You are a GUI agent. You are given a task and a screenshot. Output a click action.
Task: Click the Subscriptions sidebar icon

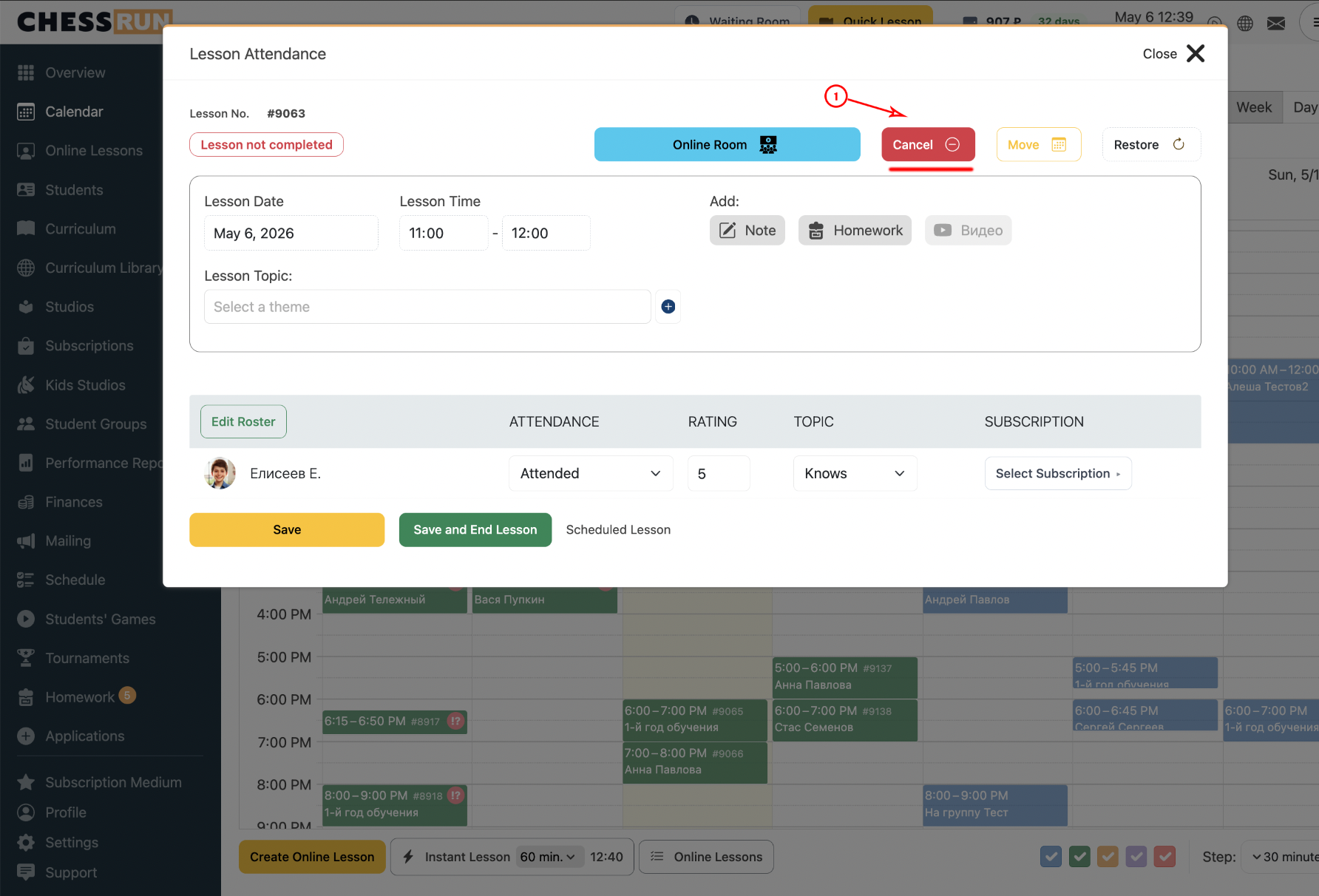pos(26,346)
